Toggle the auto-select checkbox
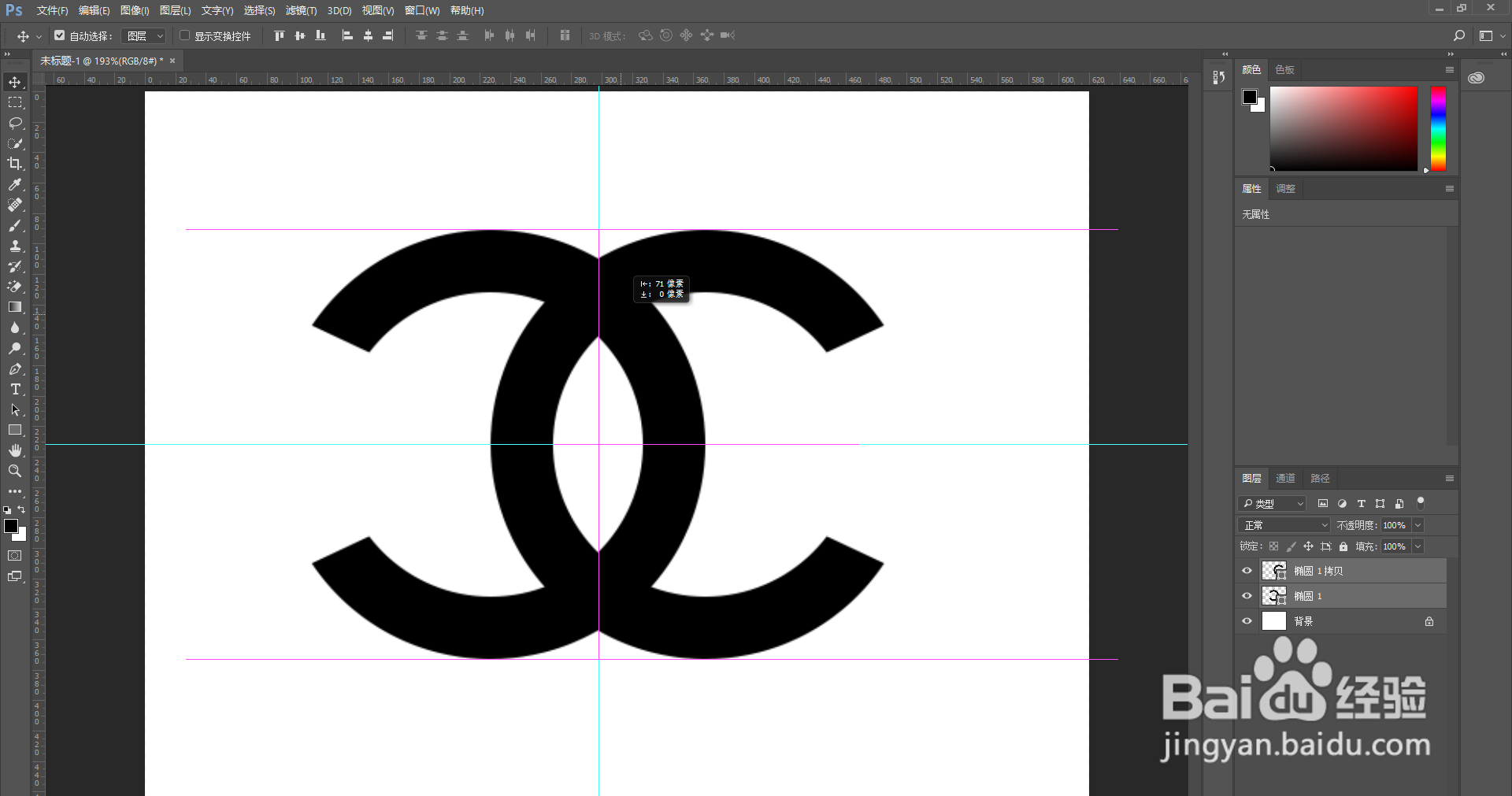1512x796 pixels. [x=60, y=35]
